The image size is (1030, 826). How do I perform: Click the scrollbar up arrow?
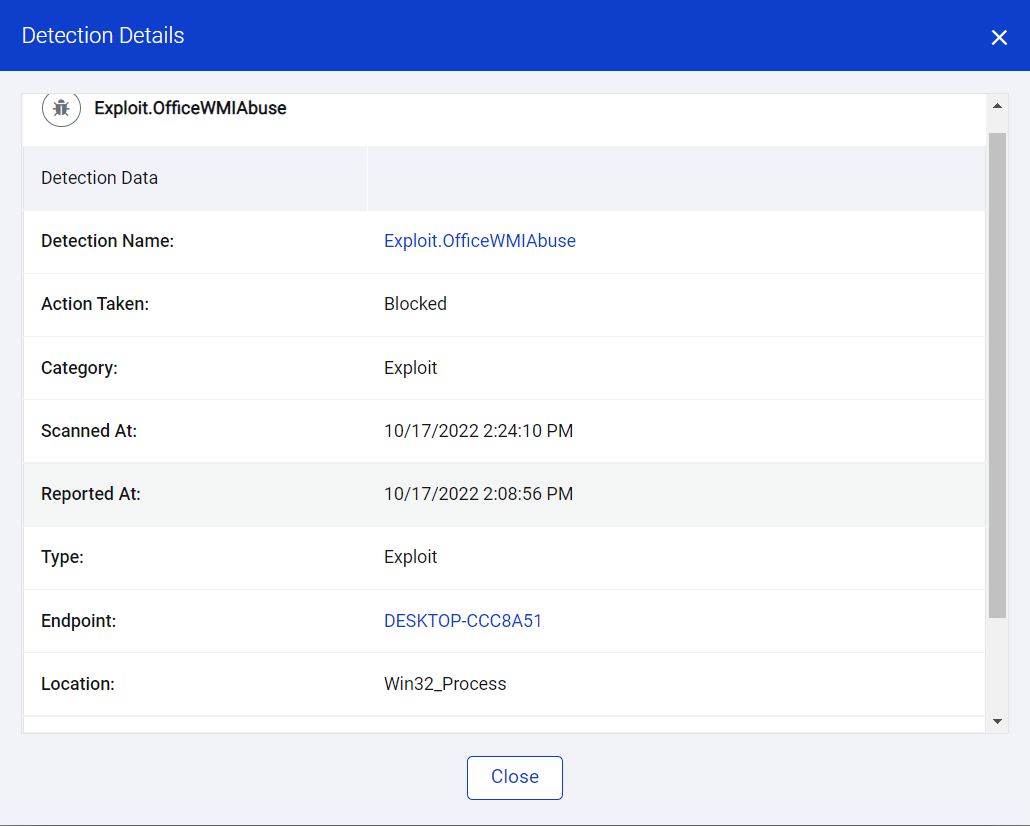pos(997,104)
